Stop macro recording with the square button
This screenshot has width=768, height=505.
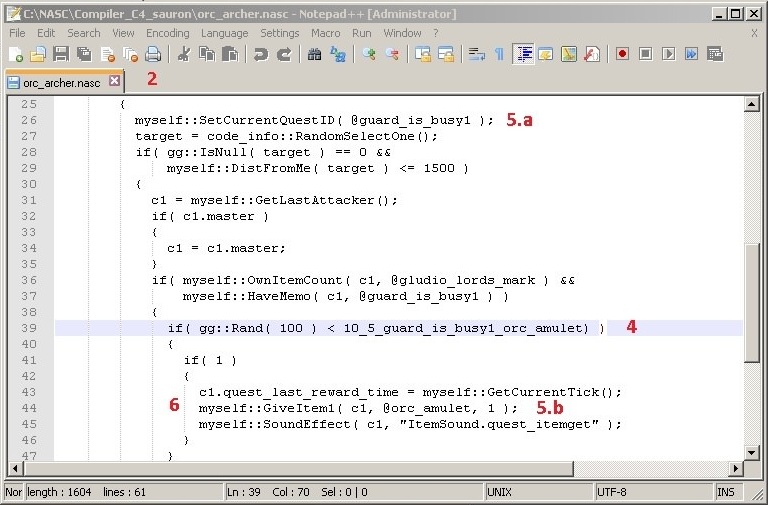coord(646,54)
